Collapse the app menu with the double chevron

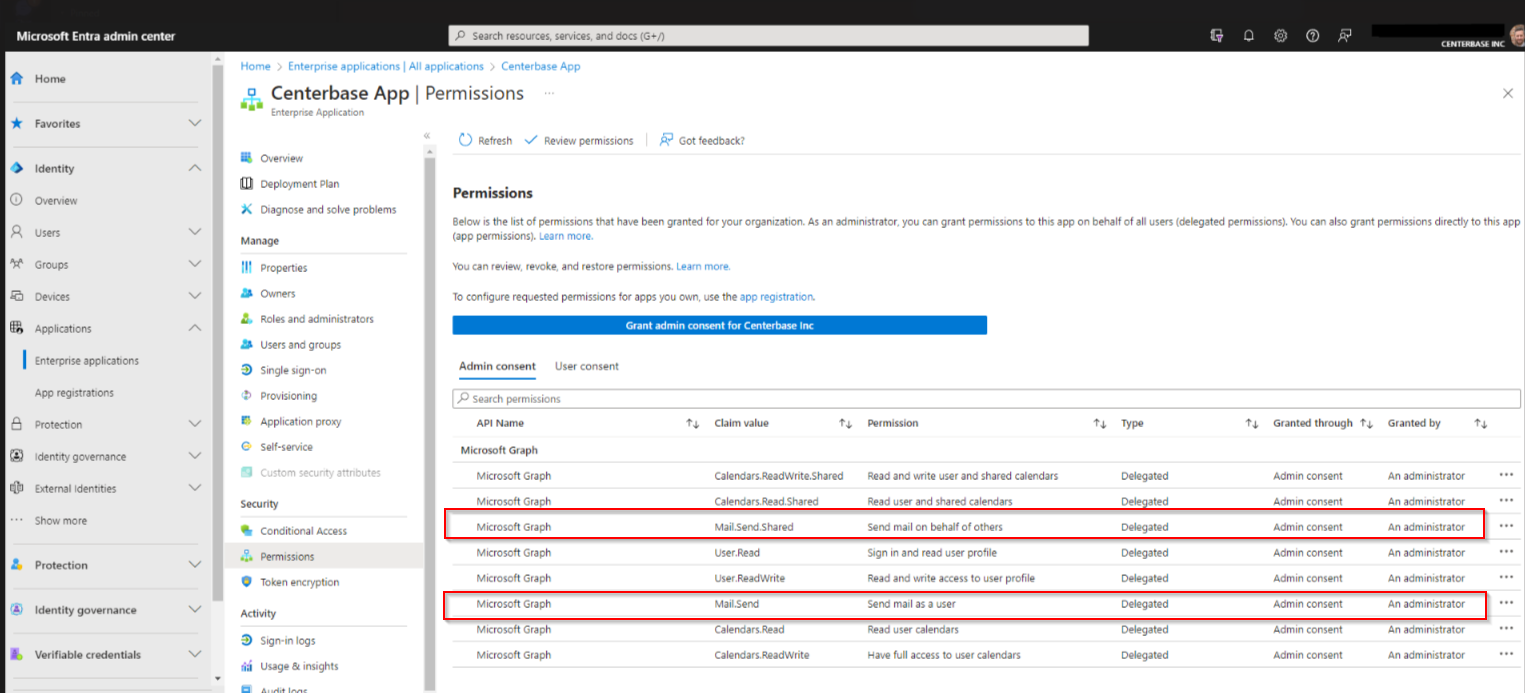pos(427,135)
